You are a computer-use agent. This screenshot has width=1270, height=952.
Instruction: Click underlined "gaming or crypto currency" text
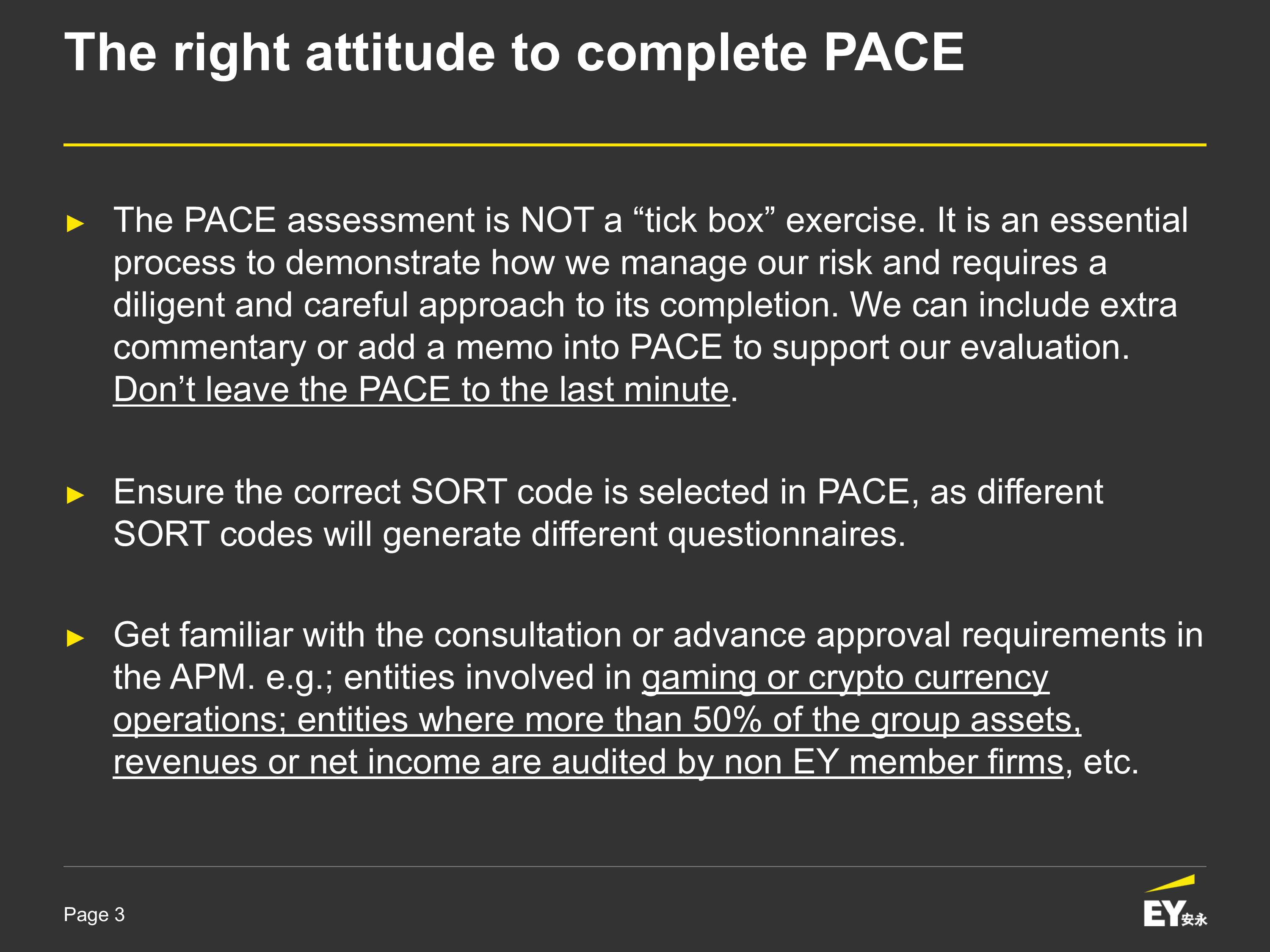pos(845,678)
